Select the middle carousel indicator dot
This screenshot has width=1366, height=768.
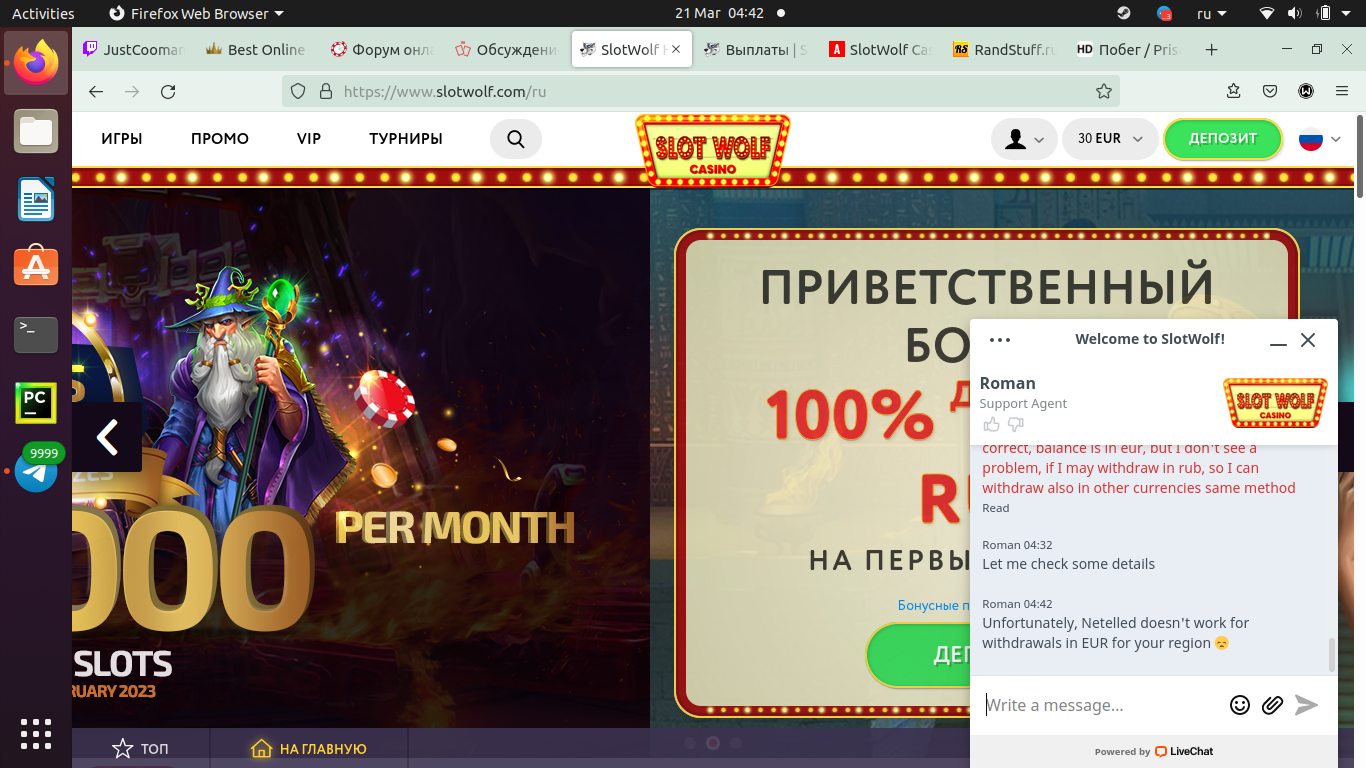click(x=713, y=743)
